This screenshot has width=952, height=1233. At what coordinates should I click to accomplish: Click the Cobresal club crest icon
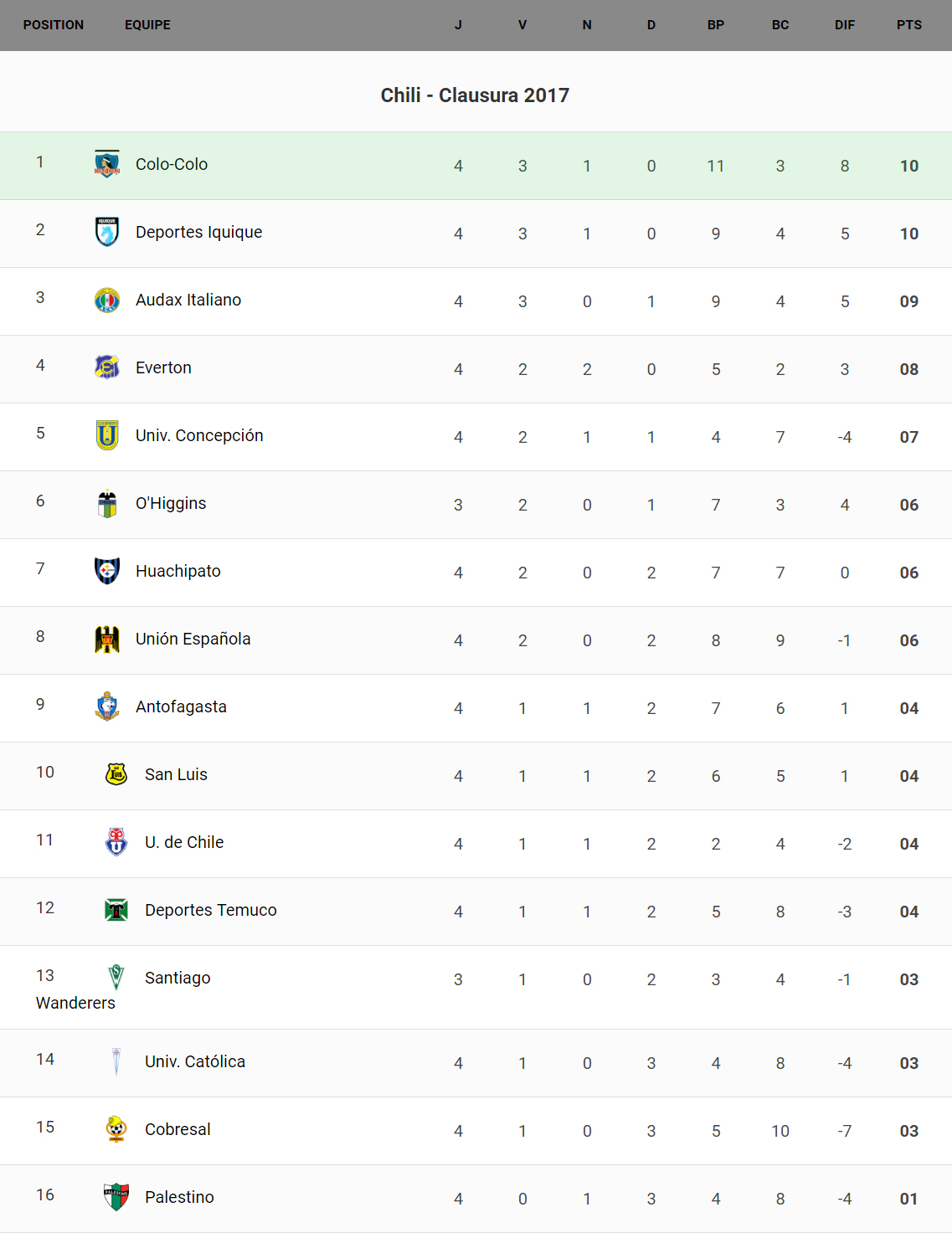coord(116,1129)
